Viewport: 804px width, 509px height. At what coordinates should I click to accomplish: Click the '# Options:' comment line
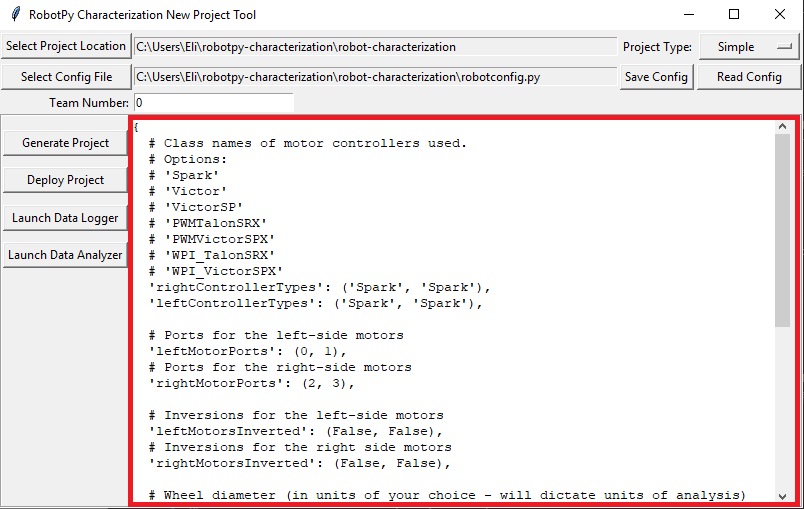pyautogui.click(x=188, y=159)
